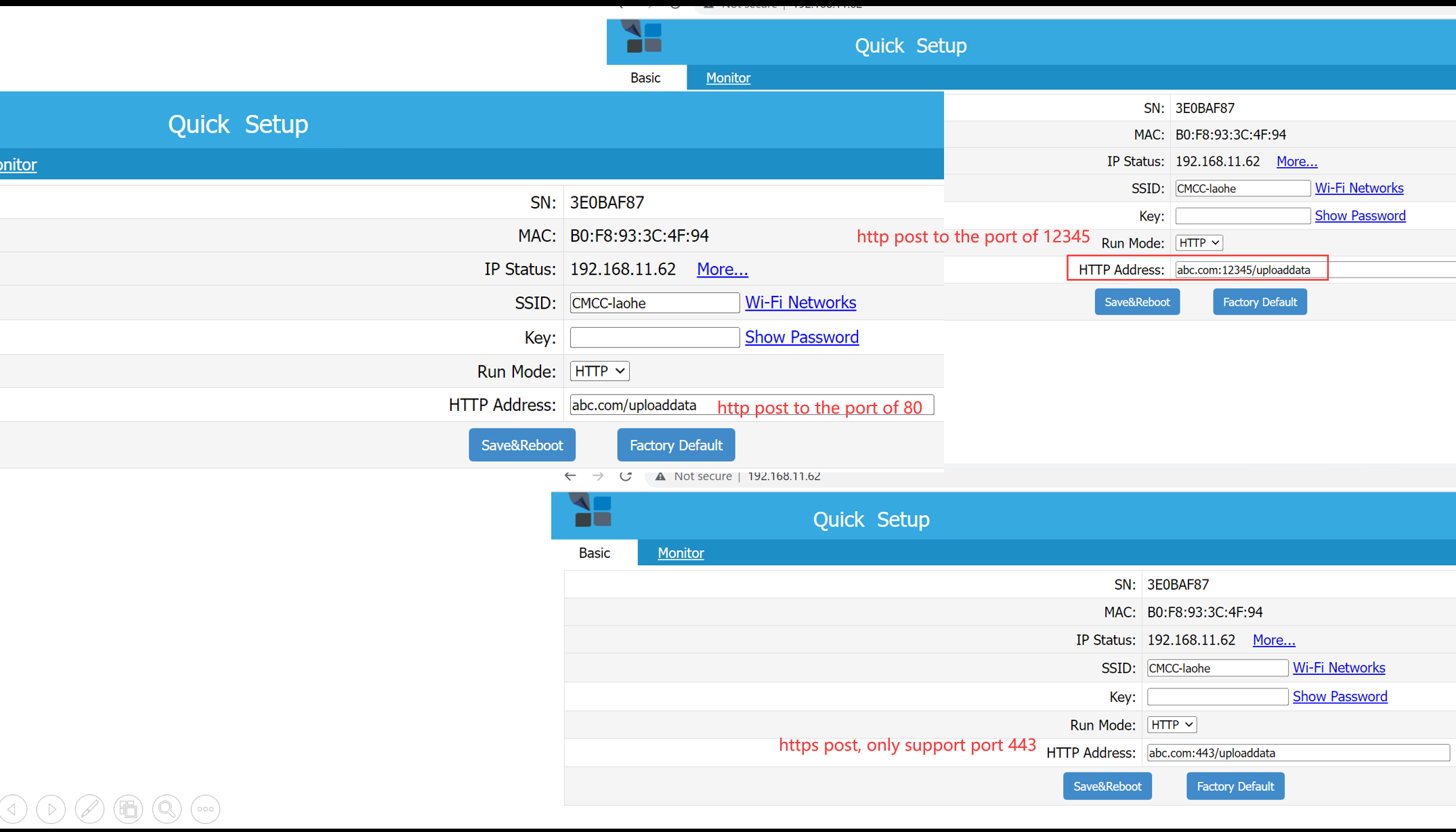Open more slideshow options ellipsis
1456x832 pixels.
(205, 809)
